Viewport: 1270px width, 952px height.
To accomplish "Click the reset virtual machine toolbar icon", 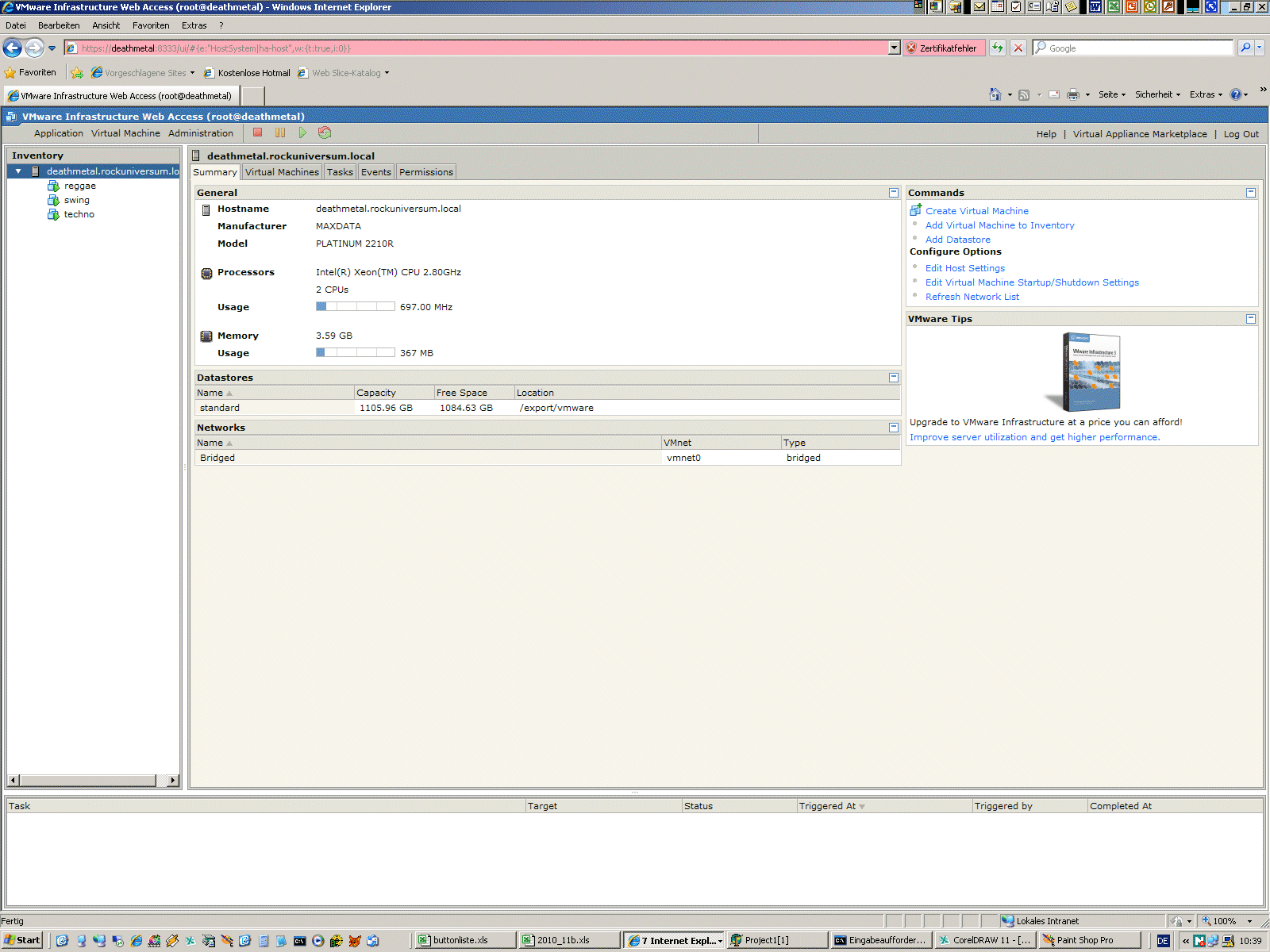I will (x=325, y=132).
